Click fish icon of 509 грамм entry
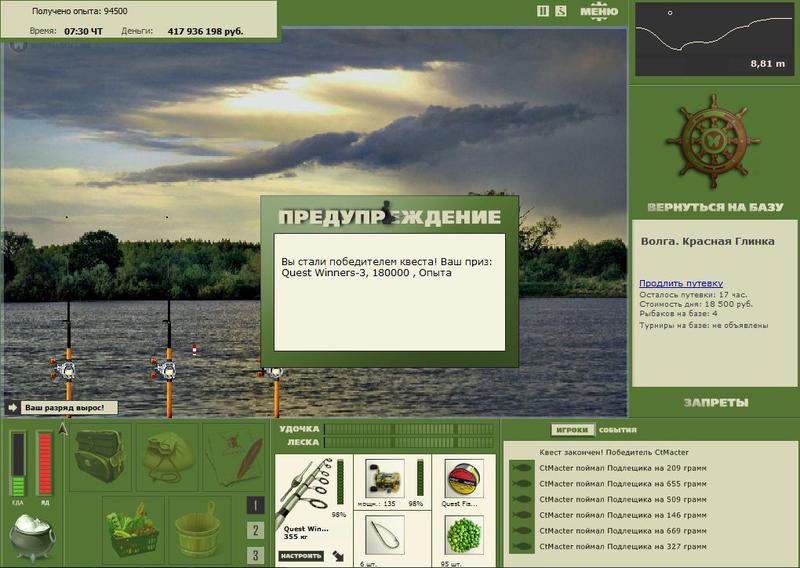The height and width of the screenshot is (568, 800). coord(521,499)
